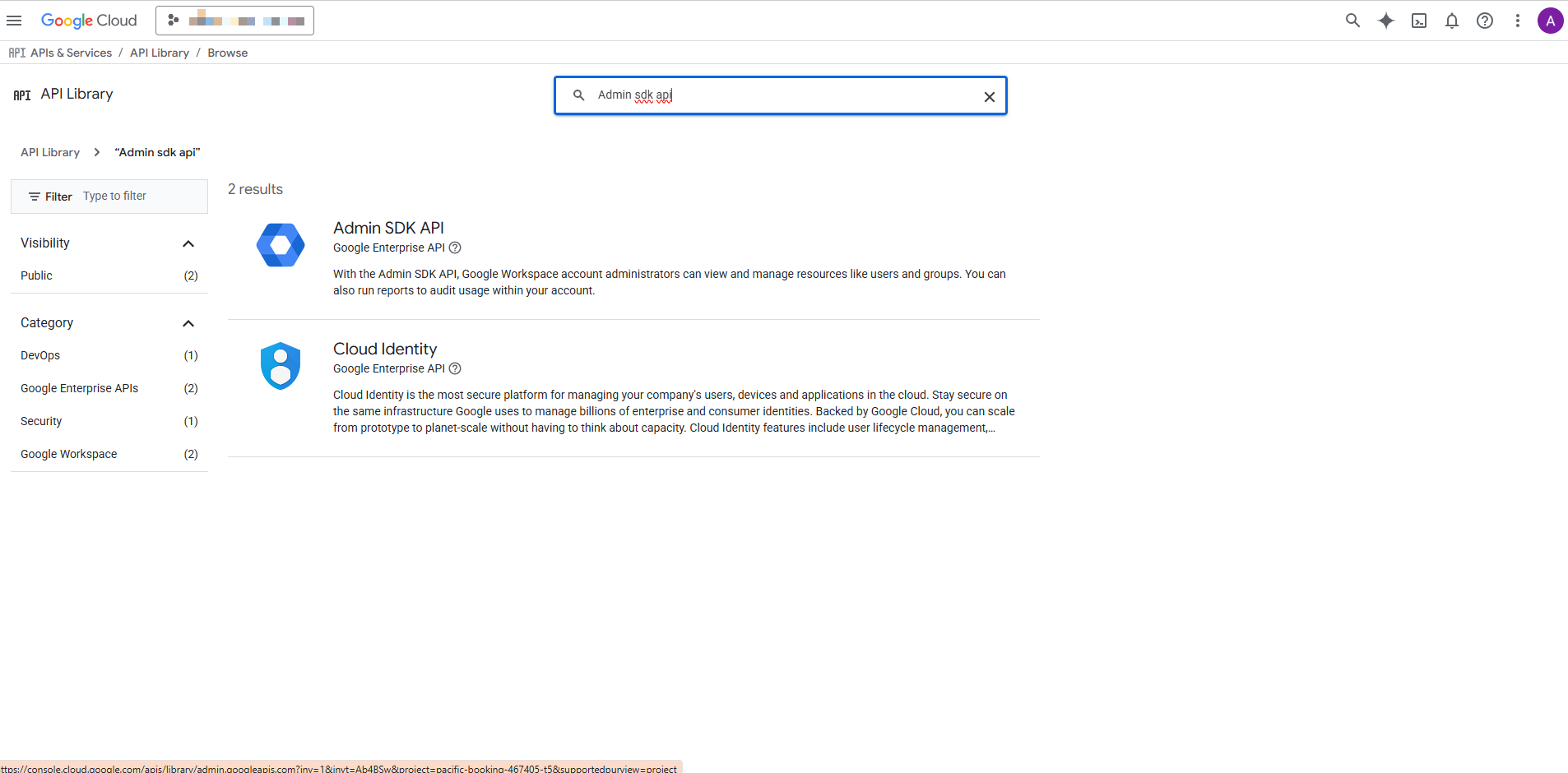Focus the Type to filter field

pos(140,197)
